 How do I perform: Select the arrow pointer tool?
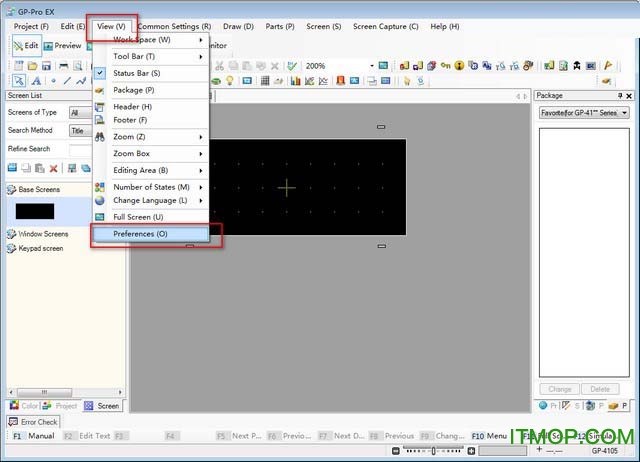coord(20,80)
